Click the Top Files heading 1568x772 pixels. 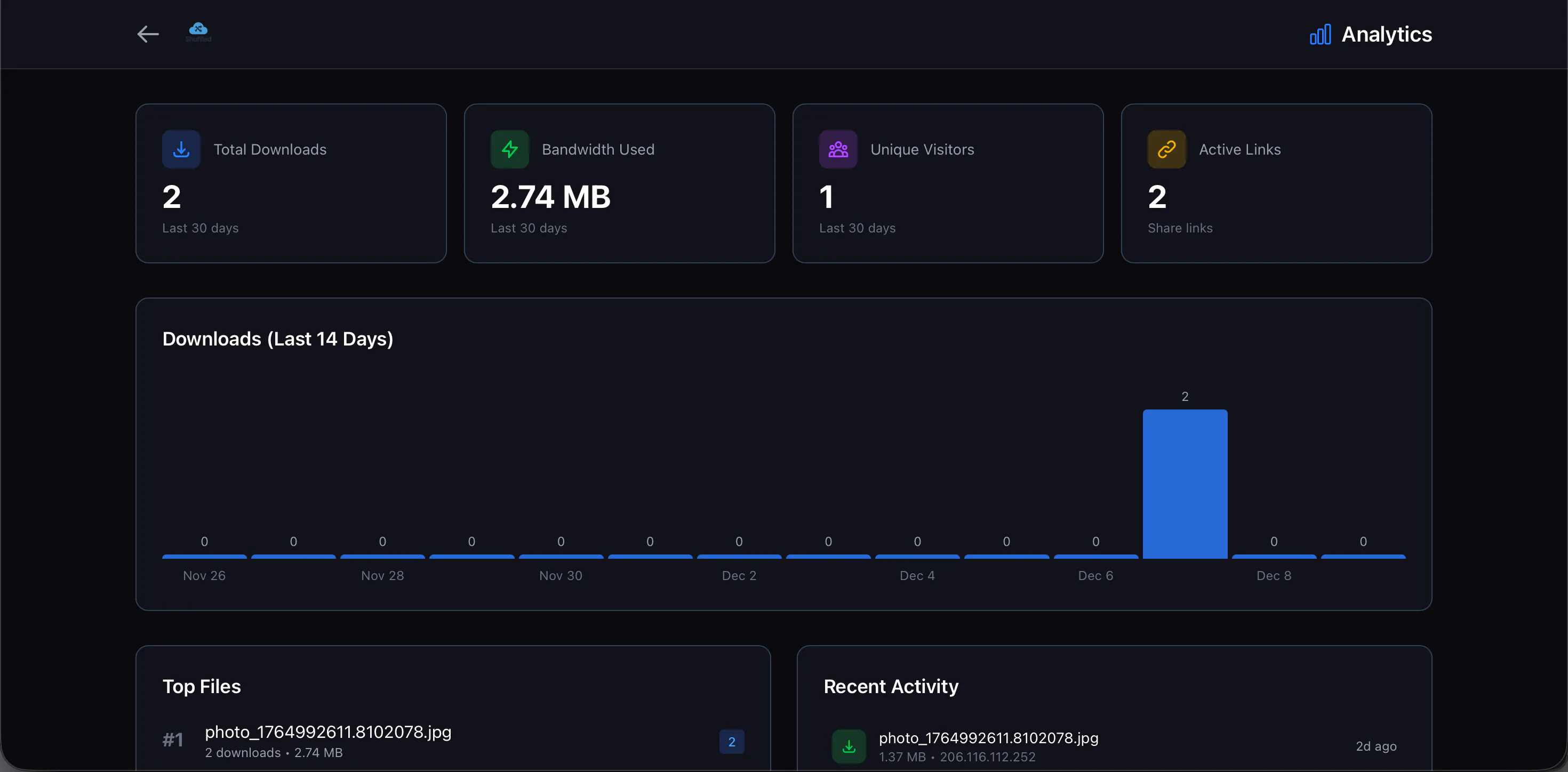[202, 686]
